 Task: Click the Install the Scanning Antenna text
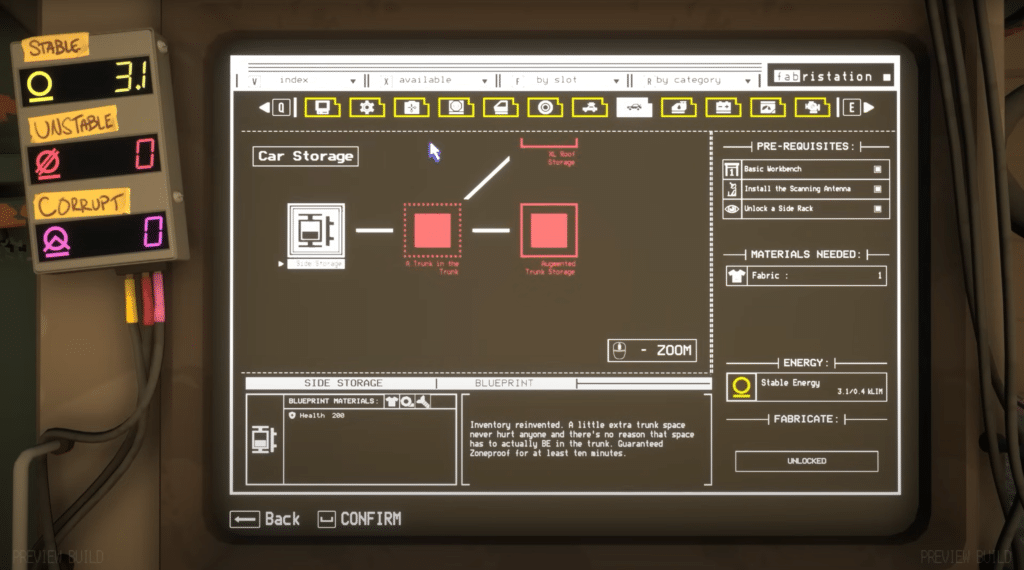click(x=797, y=189)
